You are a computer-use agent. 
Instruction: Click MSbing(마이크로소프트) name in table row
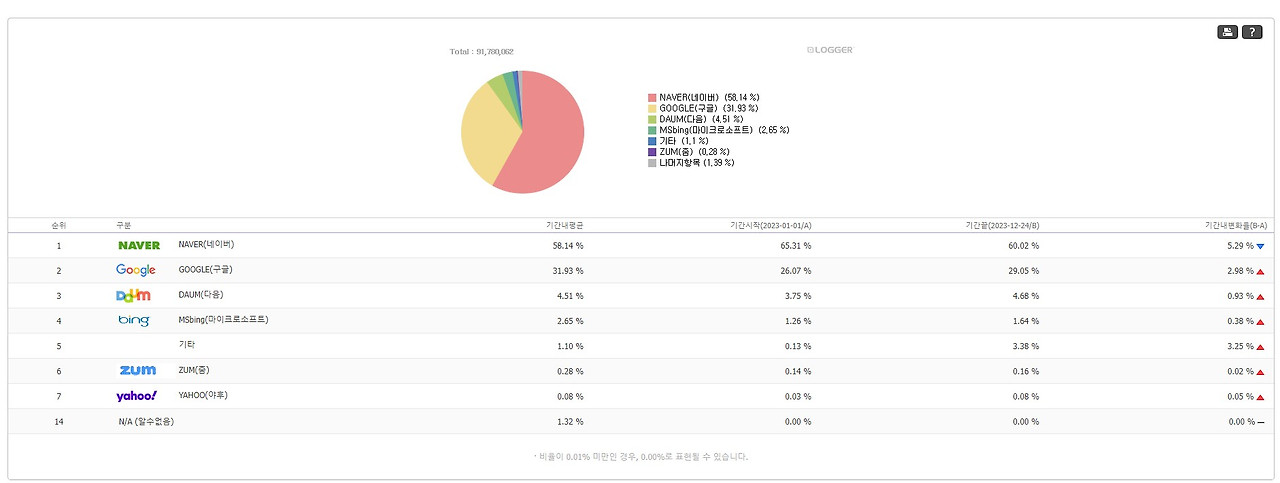pyautogui.click(x=223, y=320)
